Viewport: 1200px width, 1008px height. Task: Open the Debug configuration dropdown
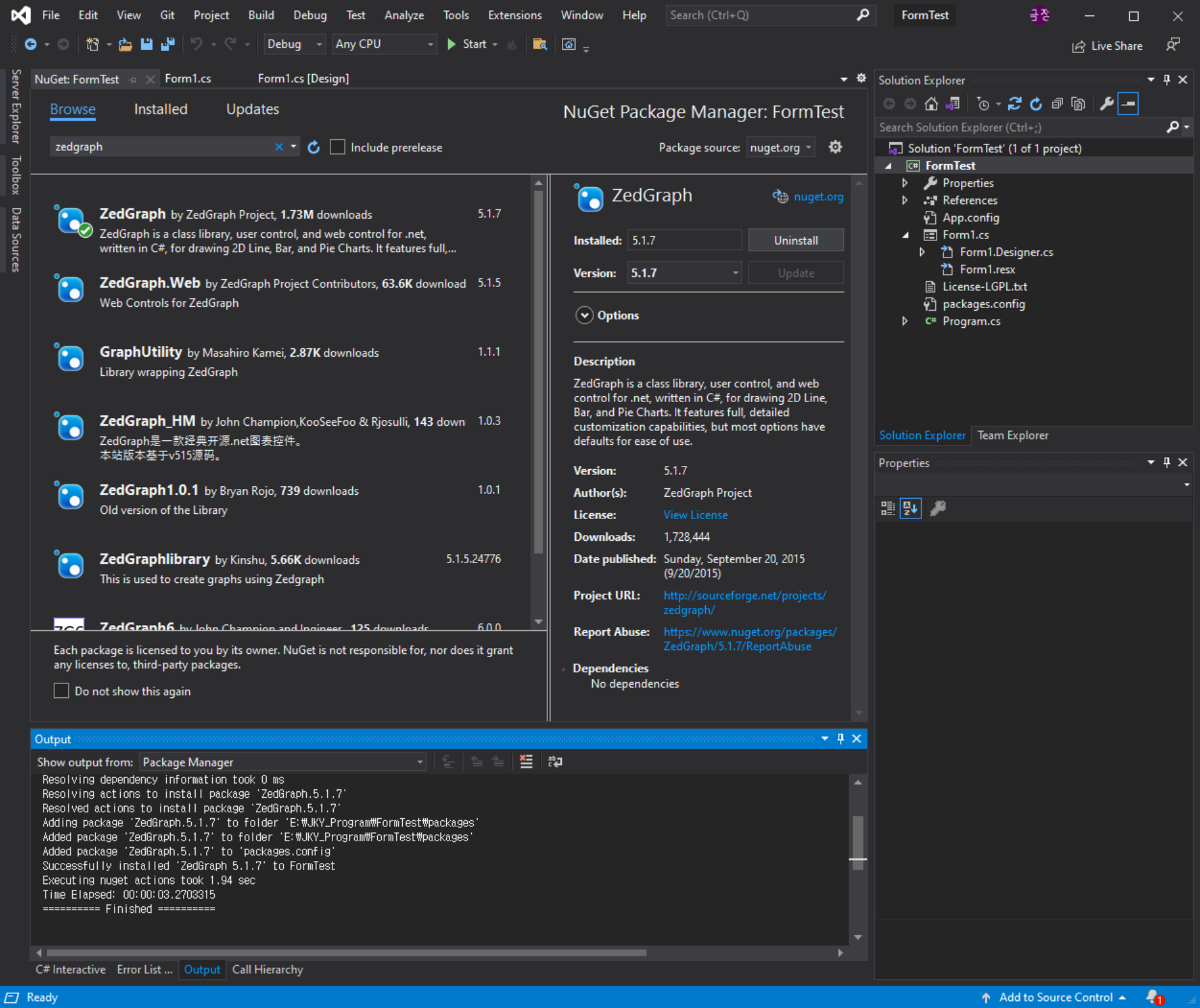coord(294,44)
